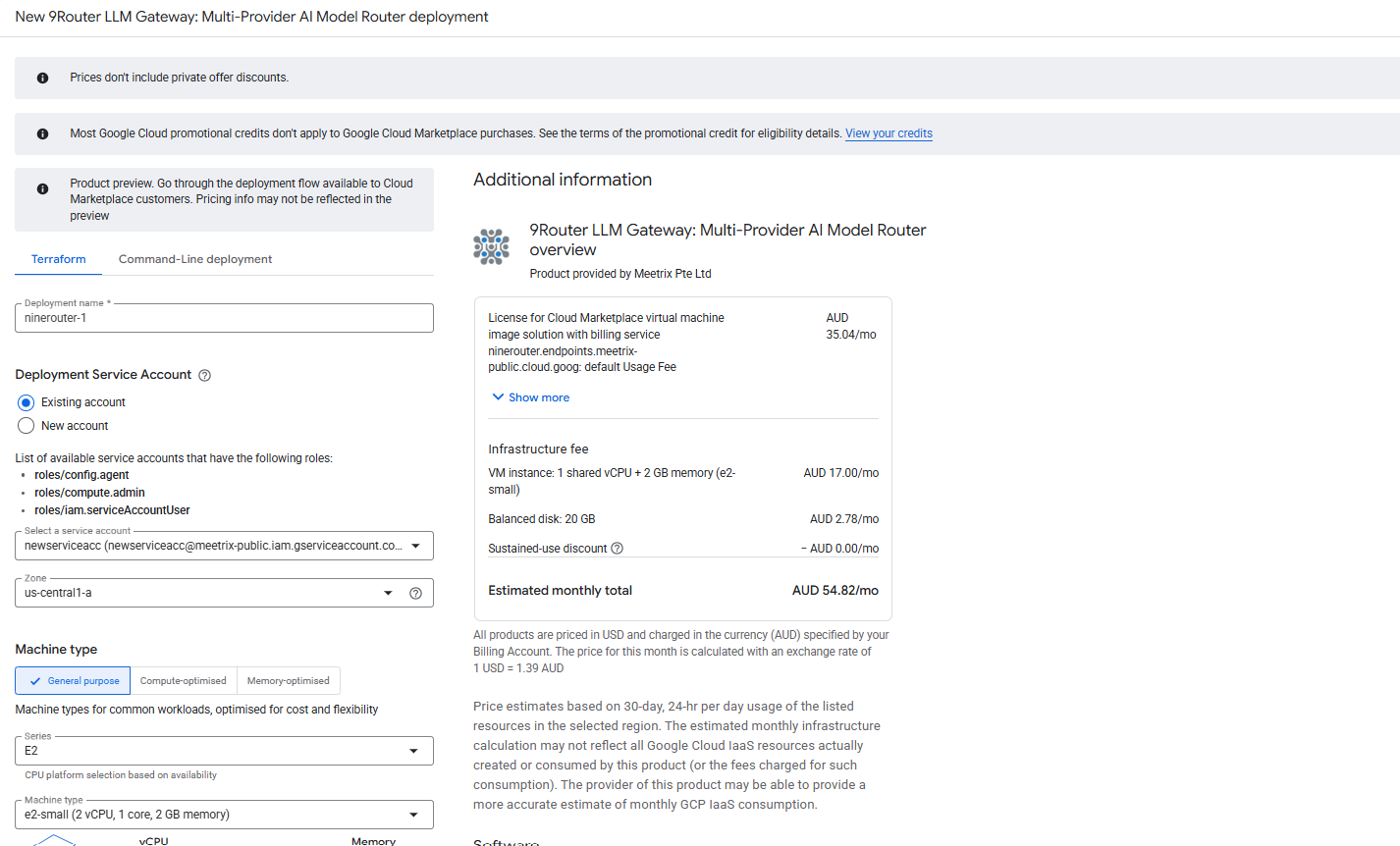Screen dimensions: 1400x846
Task: Choose Memory-optimised machine family
Action: [289, 681]
